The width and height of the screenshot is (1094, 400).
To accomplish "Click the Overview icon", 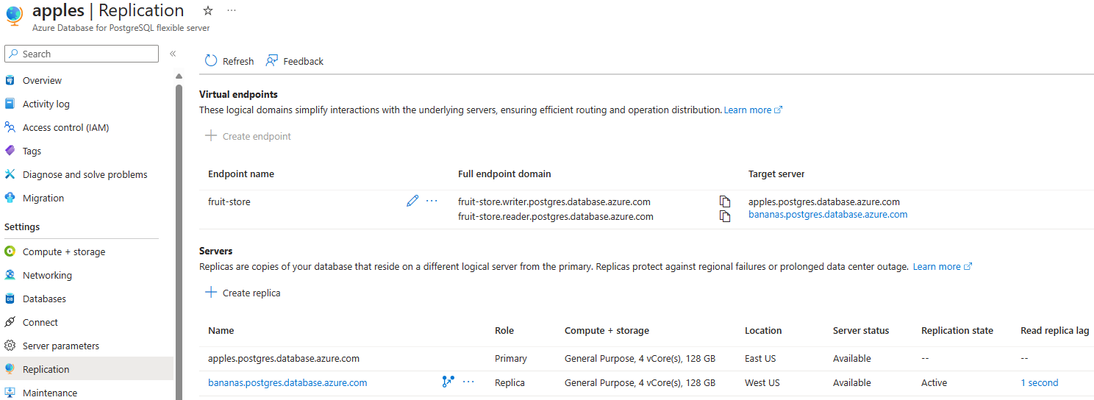I will tap(10, 80).
